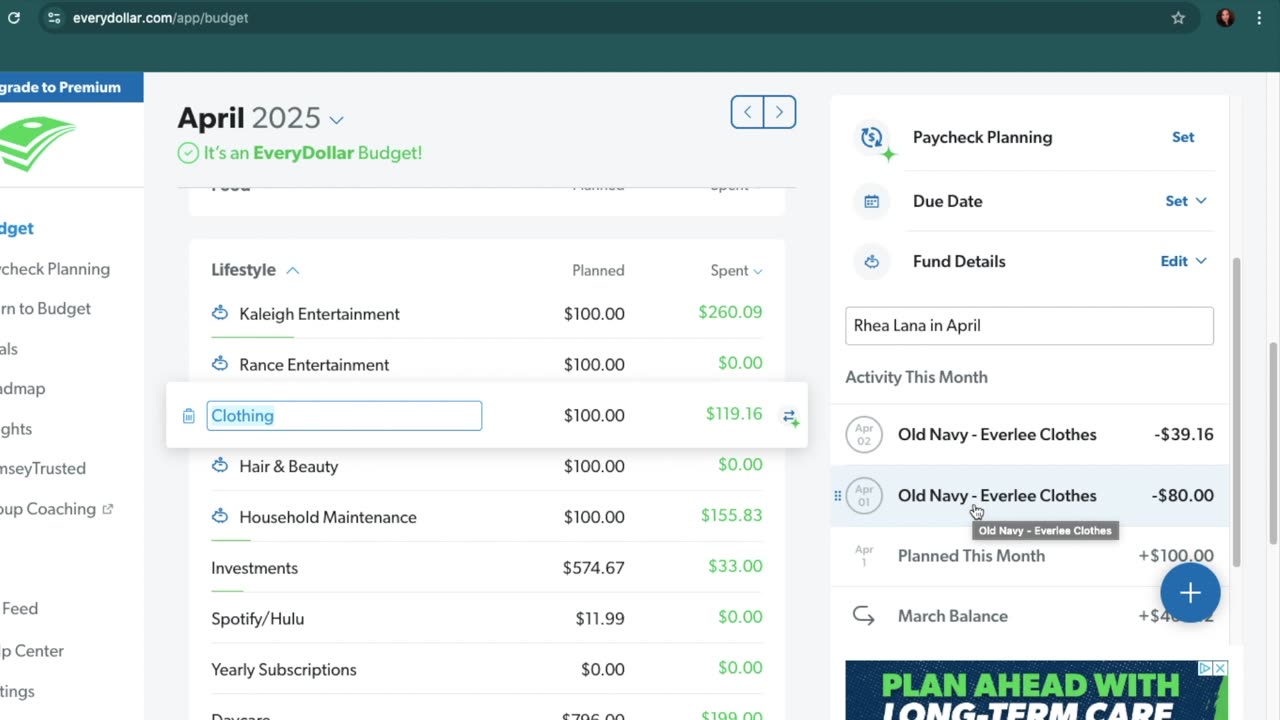The width and height of the screenshot is (1280, 720).
Task: Open Learn to Budget in the sidebar
Action: (x=45, y=309)
